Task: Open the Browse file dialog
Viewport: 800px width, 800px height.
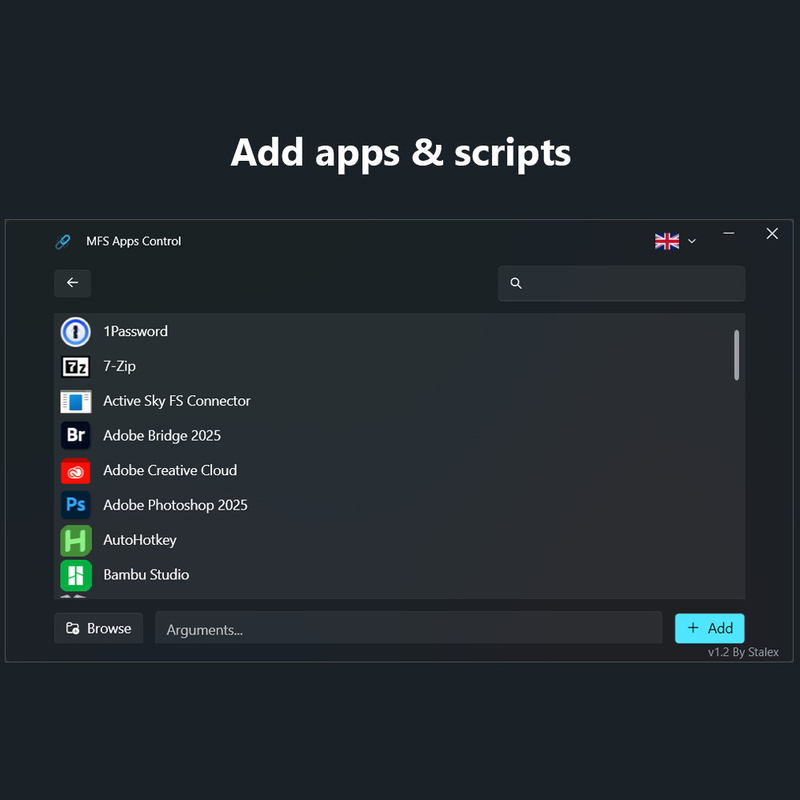Action: pos(98,628)
